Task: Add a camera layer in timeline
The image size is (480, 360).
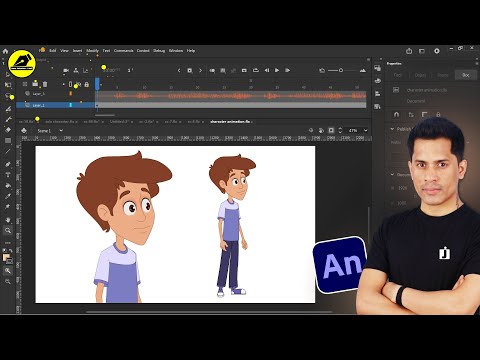Action: [x=66, y=70]
